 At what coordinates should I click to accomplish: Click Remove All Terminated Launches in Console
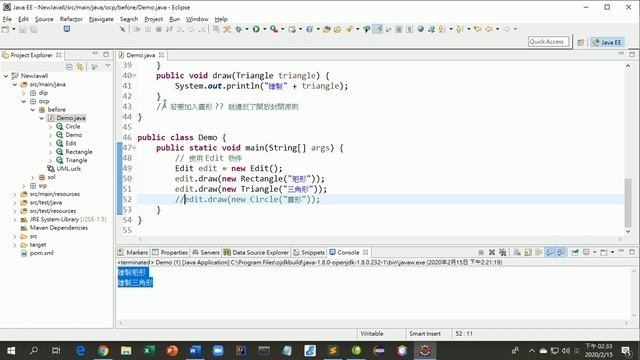503,252
